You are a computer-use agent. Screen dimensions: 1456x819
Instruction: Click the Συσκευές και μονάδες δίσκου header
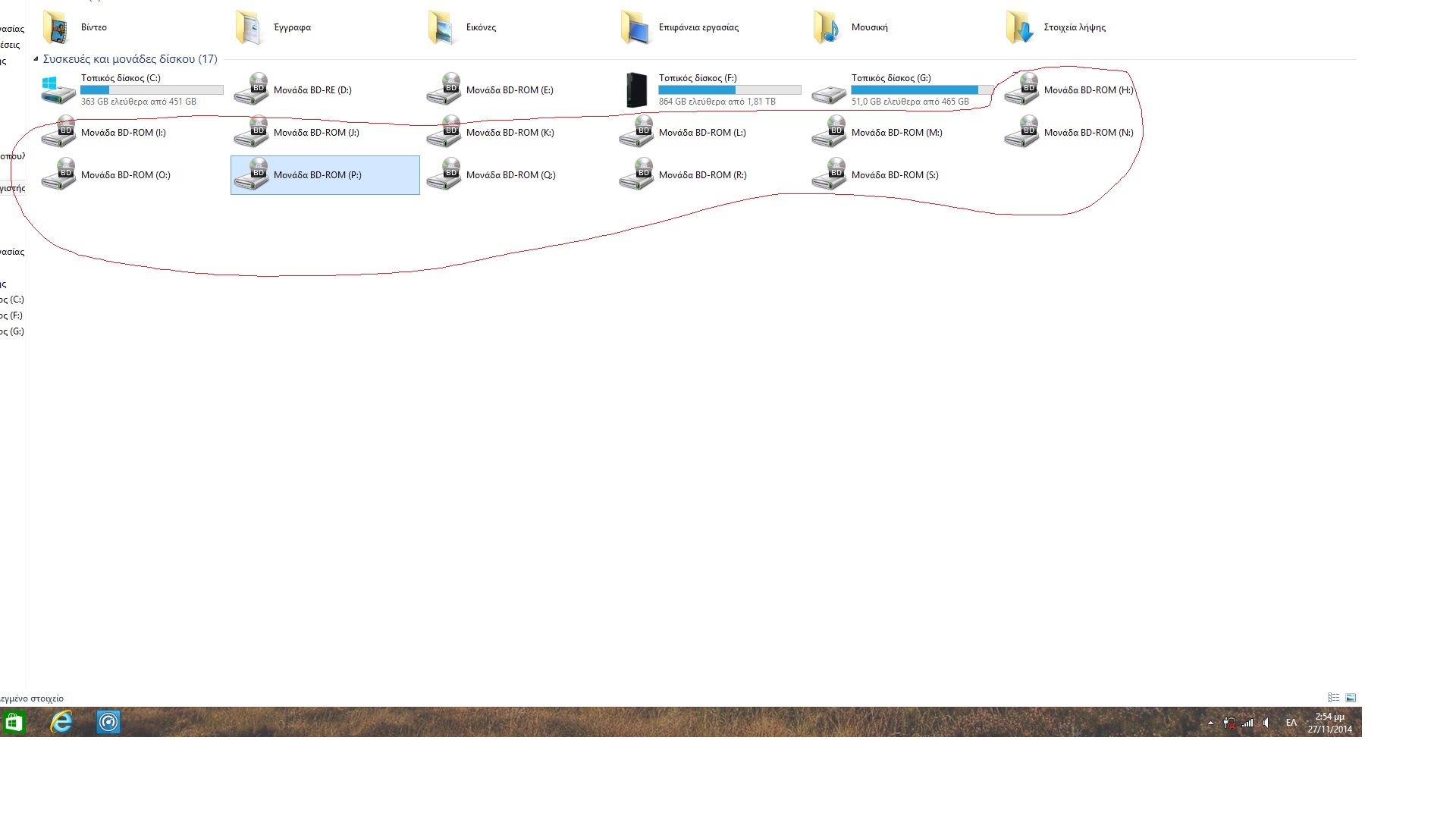coord(130,59)
